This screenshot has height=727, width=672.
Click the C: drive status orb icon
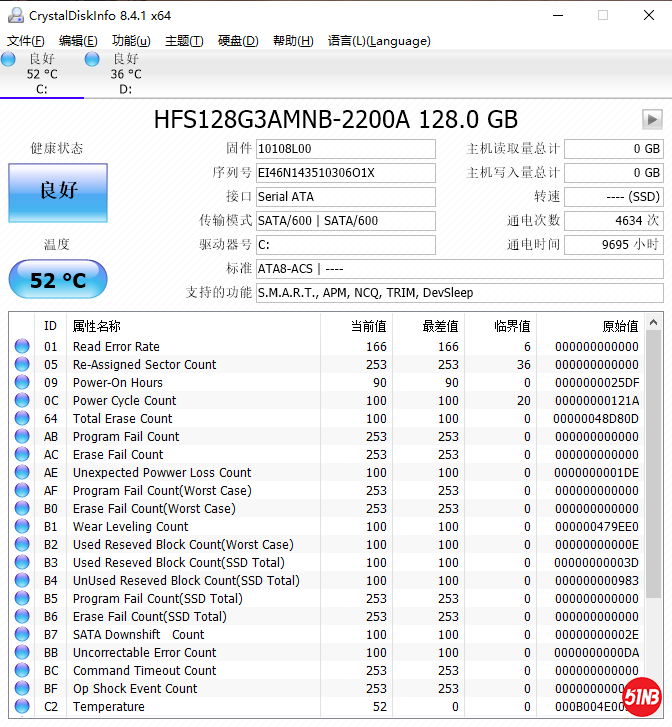click(x=9, y=60)
